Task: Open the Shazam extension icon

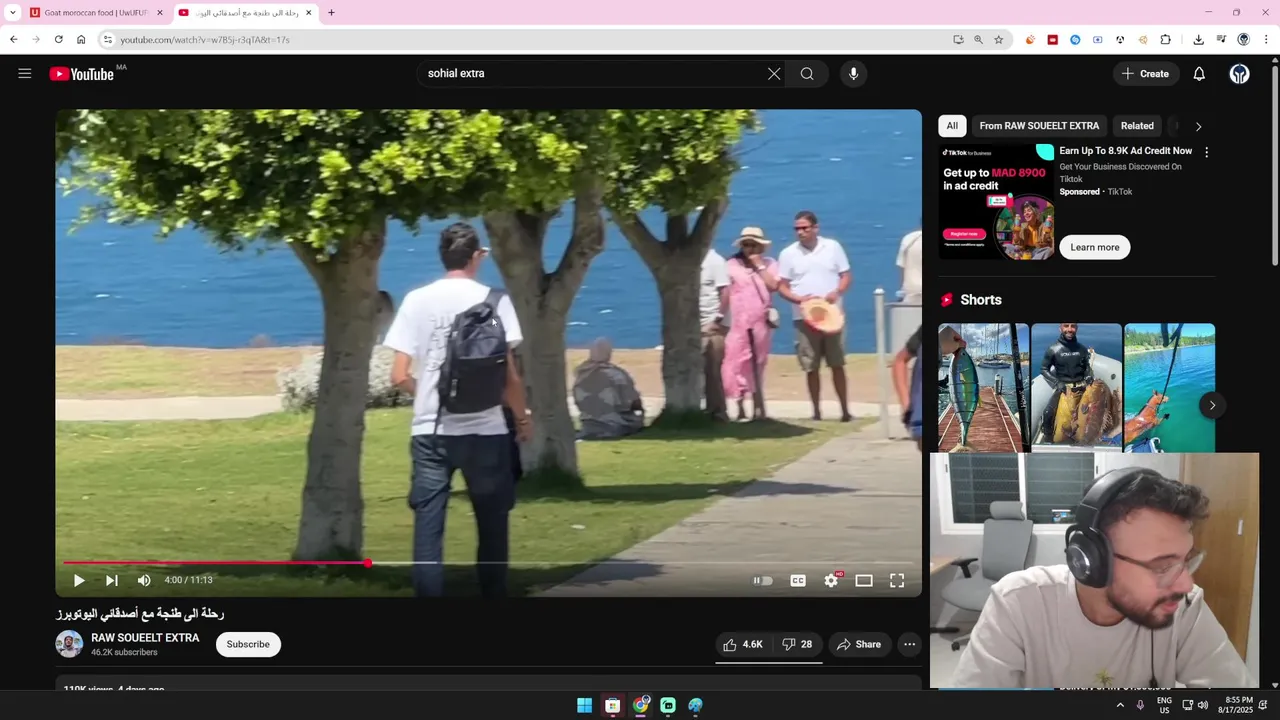Action: pos(1075,40)
